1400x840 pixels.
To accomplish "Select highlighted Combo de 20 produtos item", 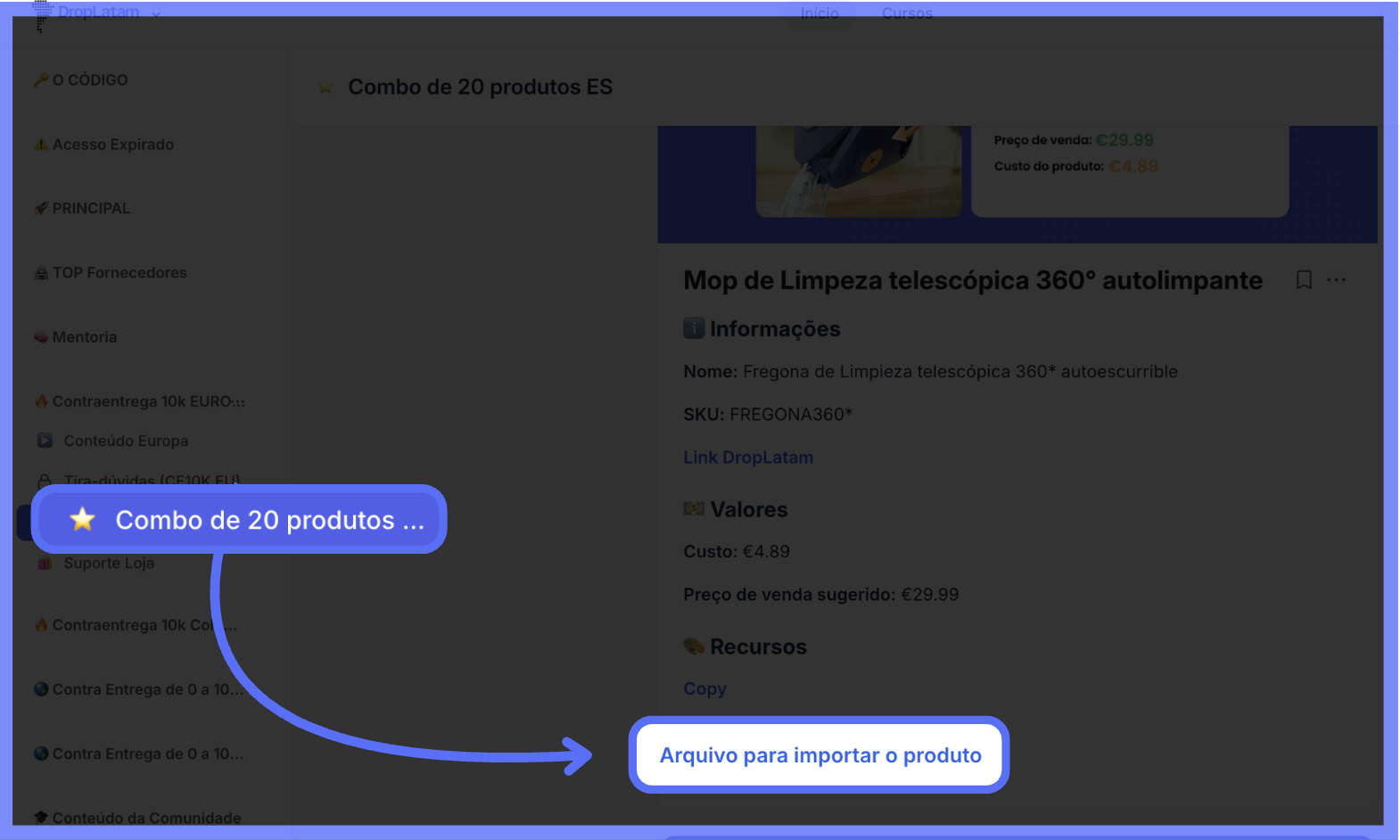I will click(x=239, y=520).
